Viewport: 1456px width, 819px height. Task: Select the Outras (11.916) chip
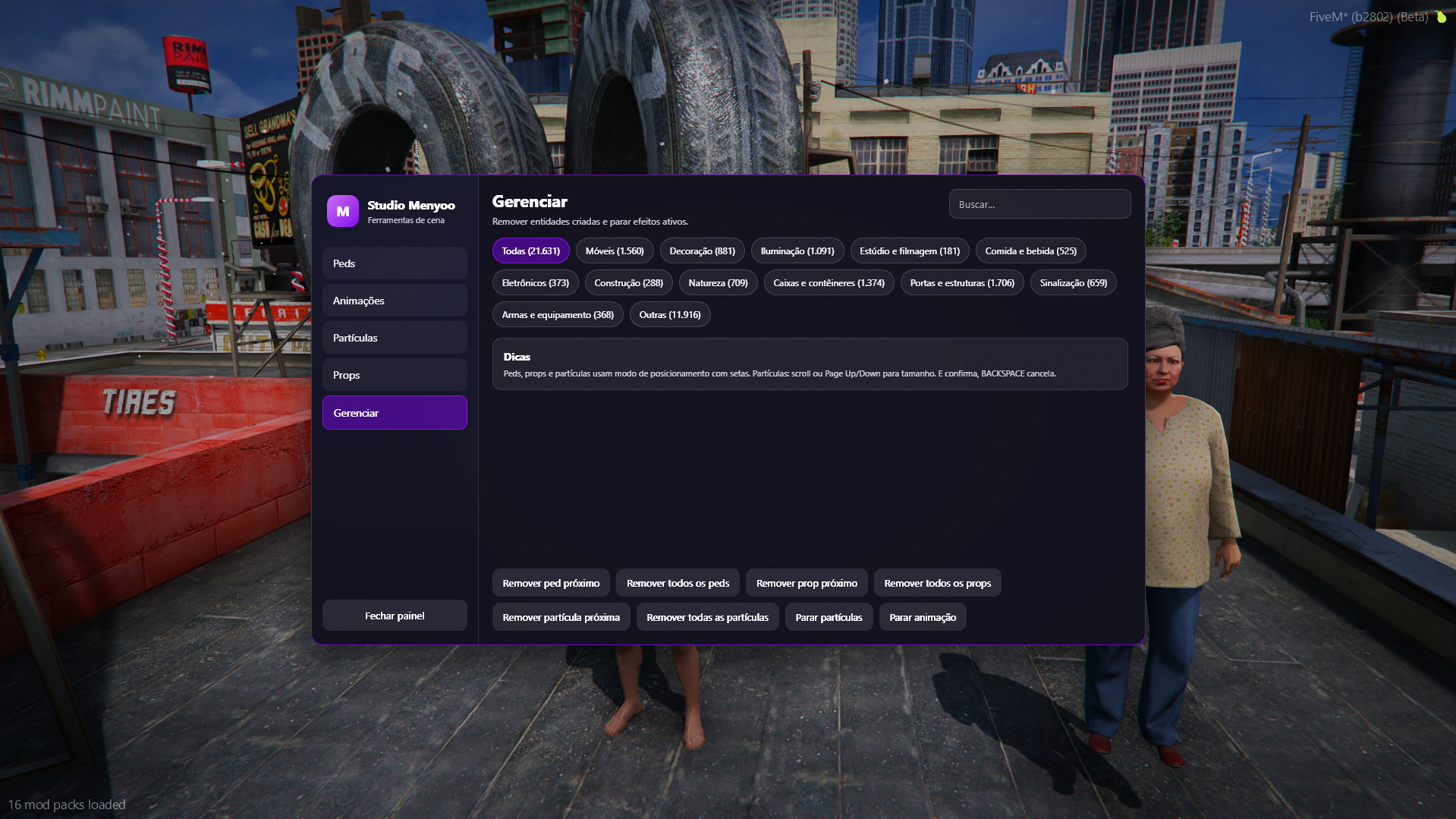point(670,315)
